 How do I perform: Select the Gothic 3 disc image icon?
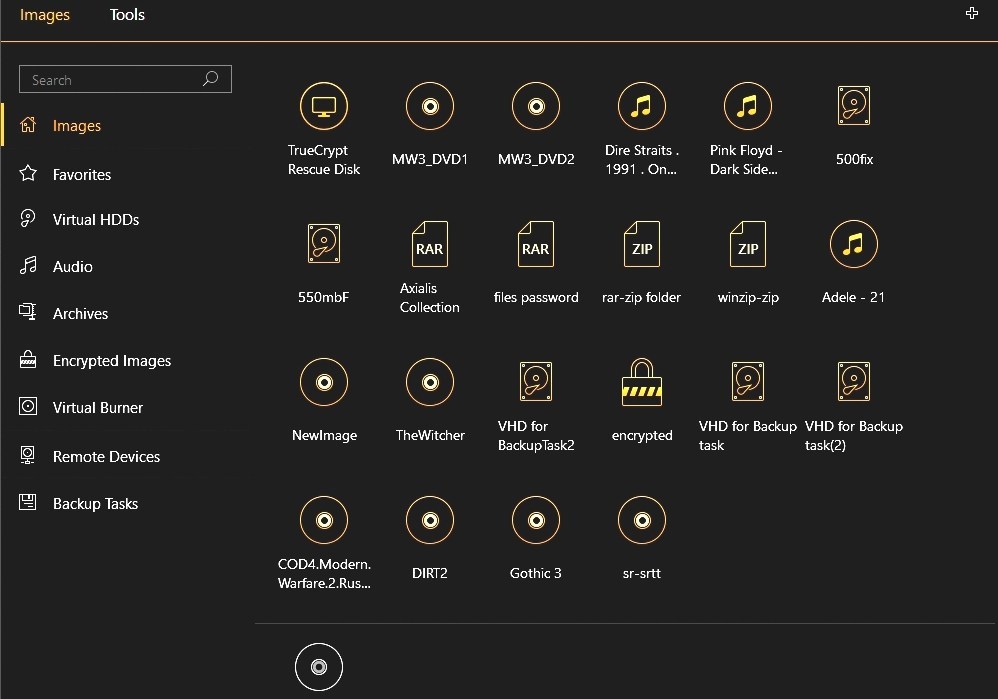pos(536,520)
